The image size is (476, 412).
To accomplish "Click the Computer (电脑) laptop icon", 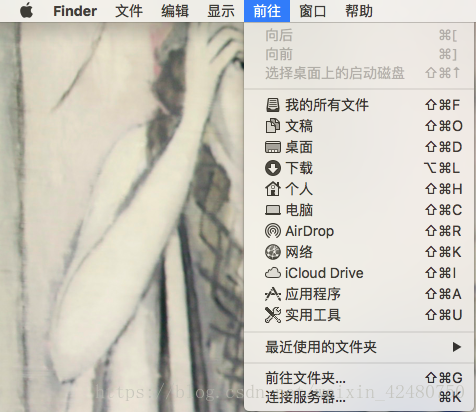I will pyautogui.click(x=273, y=210).
